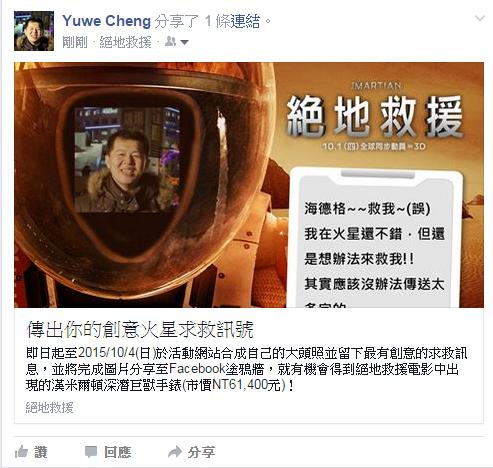Click the friends audience privacy icon
Viewport: 493px width, 468px height.
(170, 42)
